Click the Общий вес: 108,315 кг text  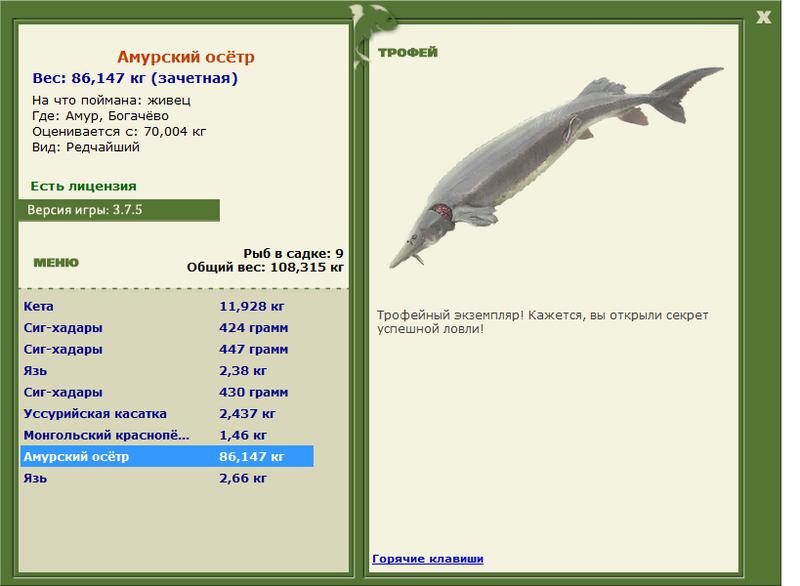[265, 267]
